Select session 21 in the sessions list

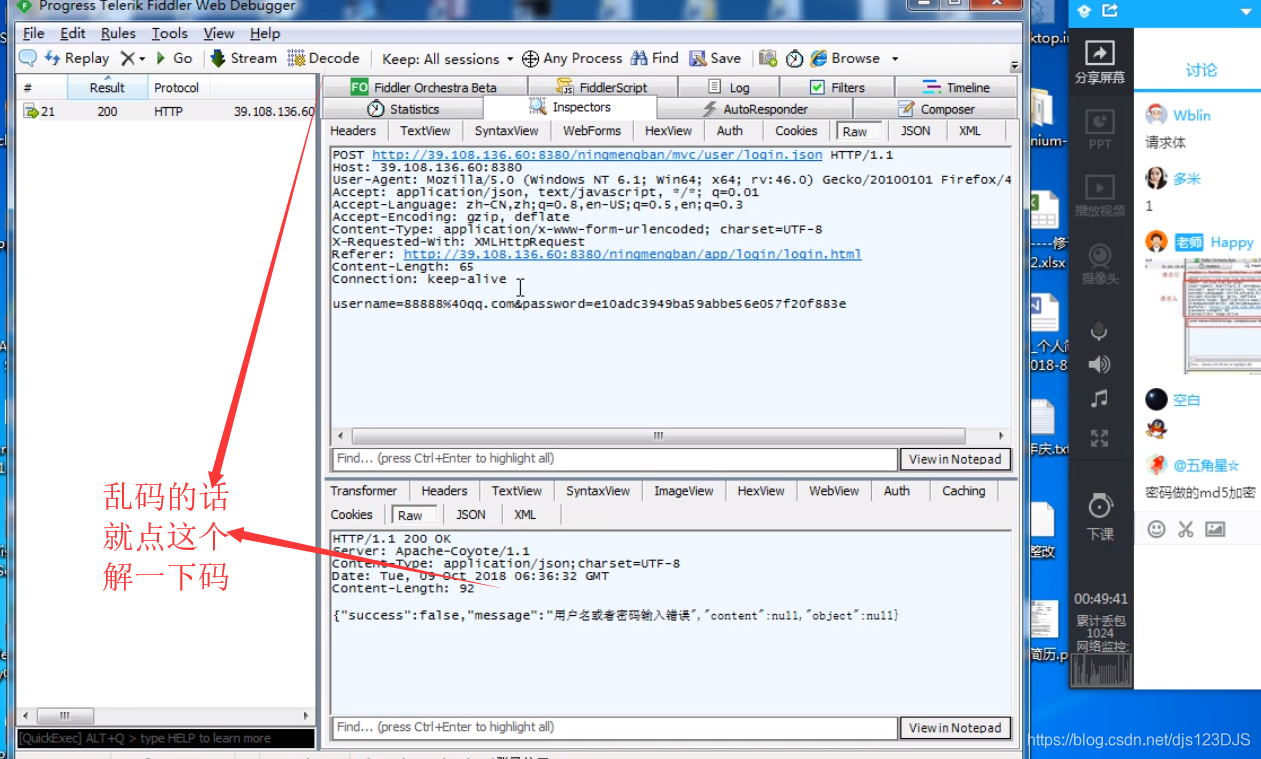(x=166, y=111)
